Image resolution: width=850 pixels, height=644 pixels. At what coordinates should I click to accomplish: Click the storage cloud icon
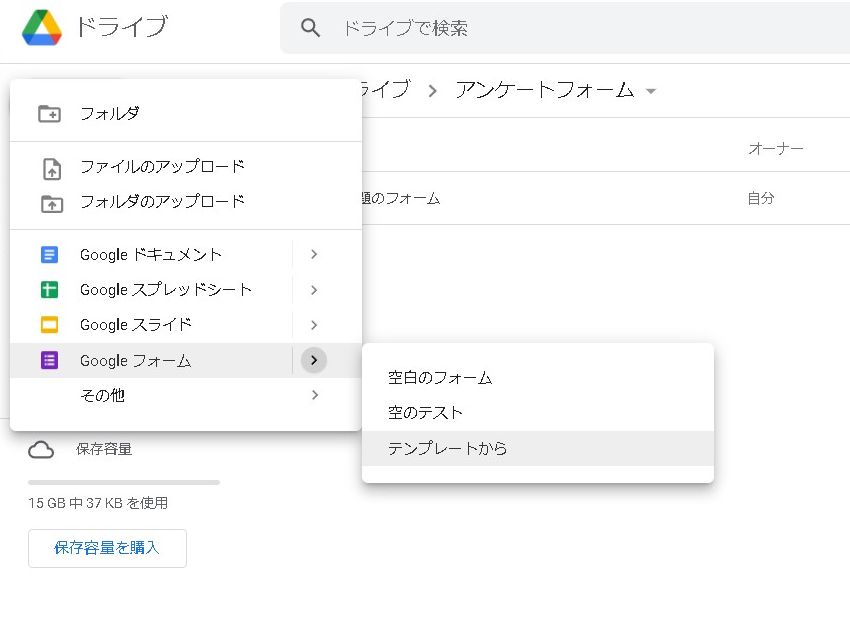click(x=41, y=450)
